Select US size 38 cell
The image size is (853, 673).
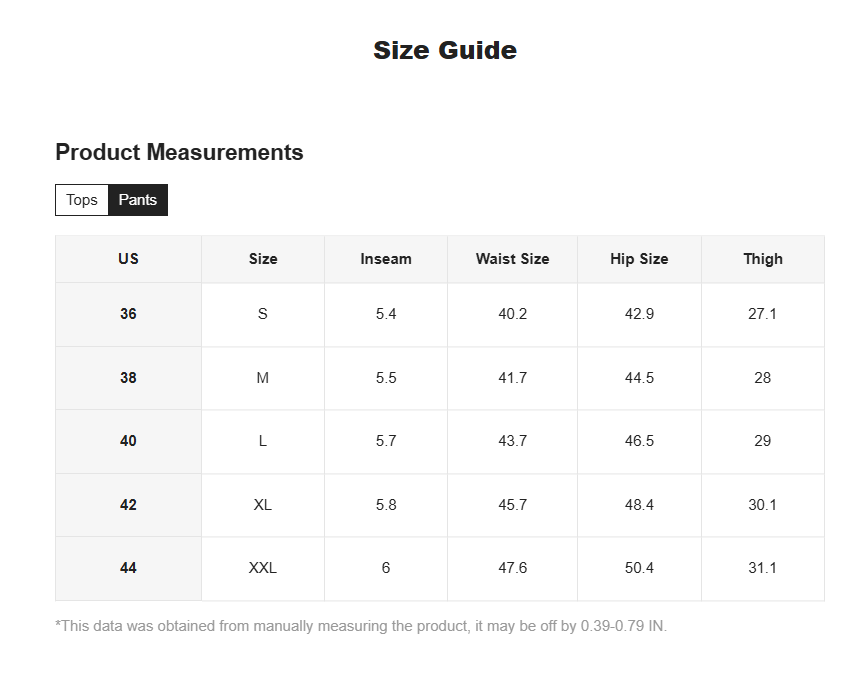[x=128, y=378]
